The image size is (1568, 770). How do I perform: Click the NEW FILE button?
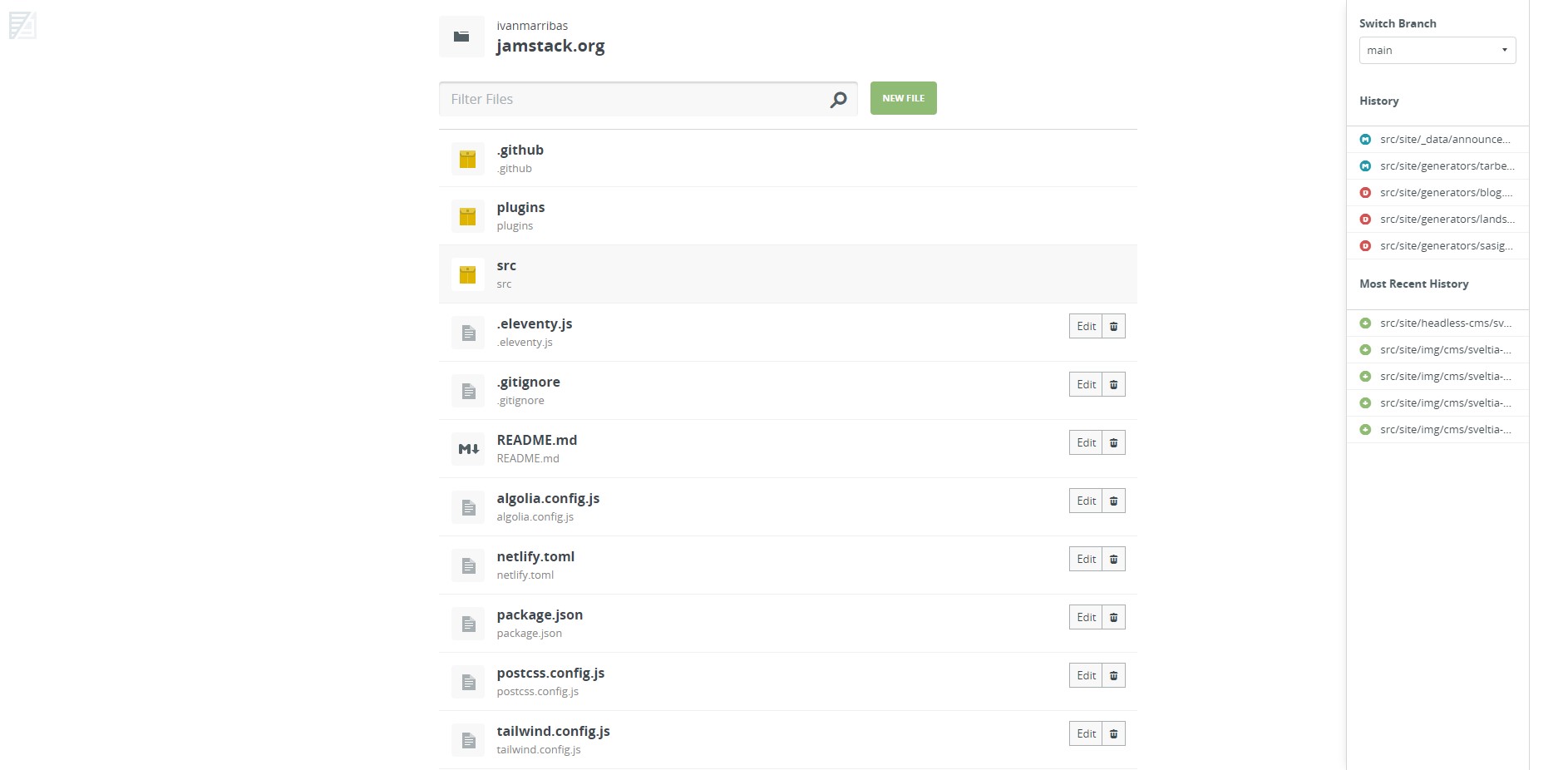coord(903,98)
